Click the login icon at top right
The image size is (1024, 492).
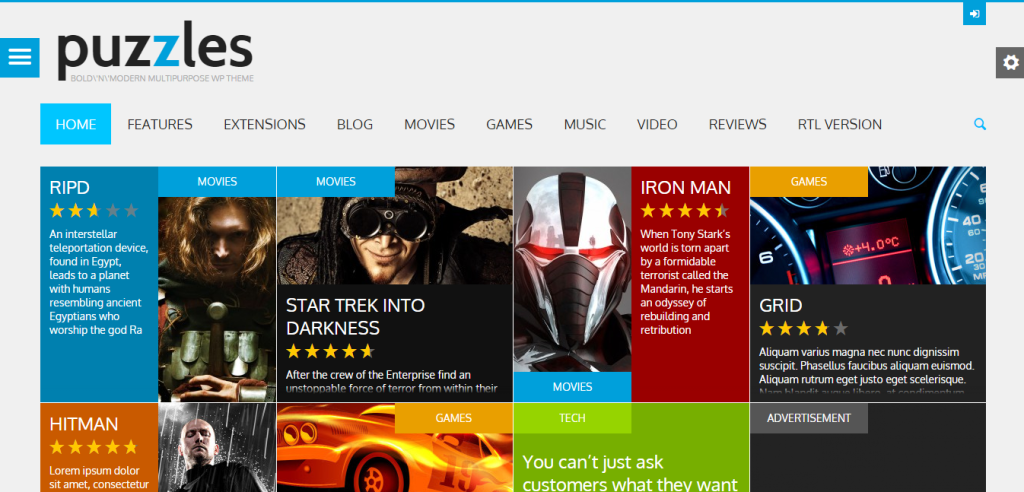point(974,14)
